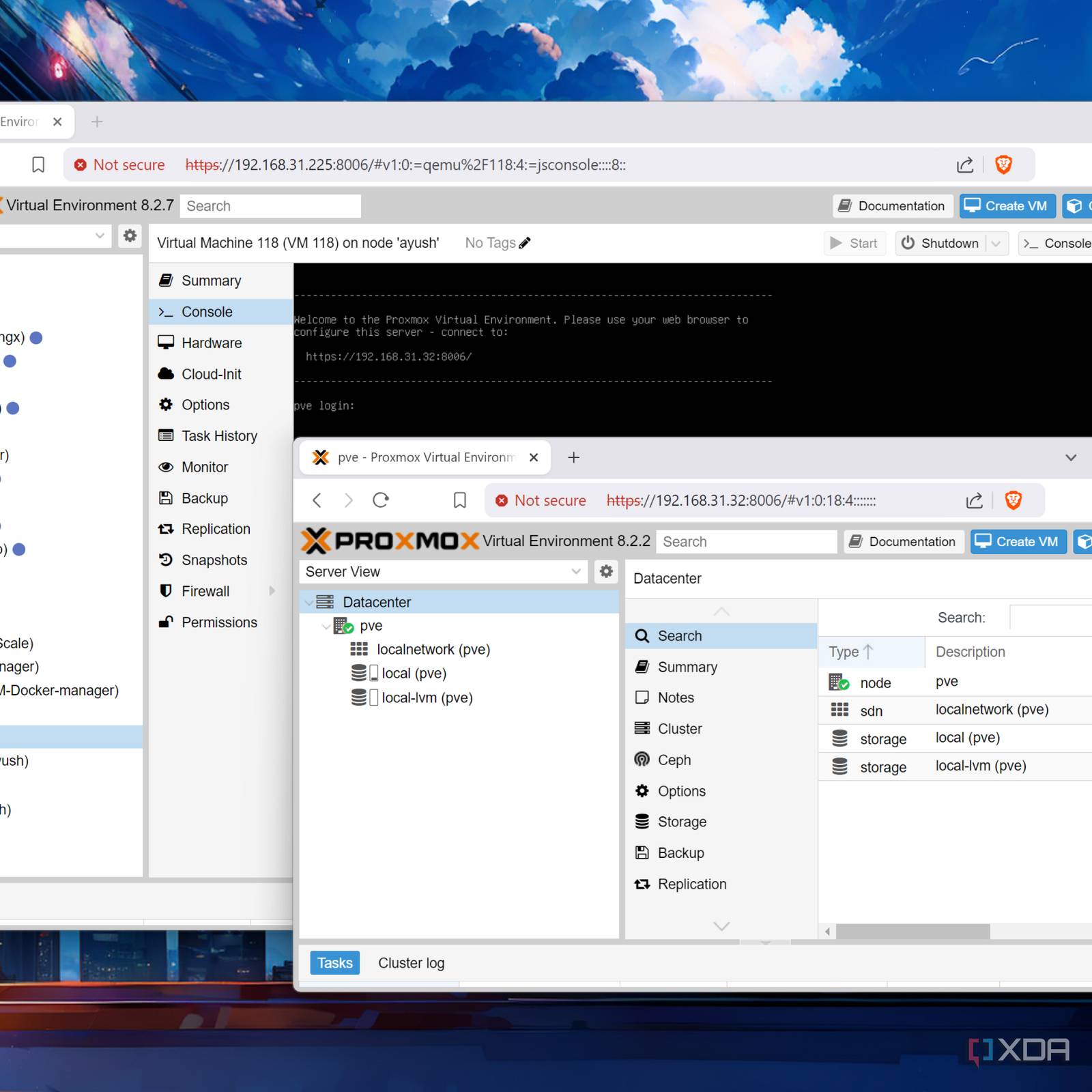Viewport: 1092px width, 1092px height.
Task: Collapse the pve node in tree
Action: click(326, 626)
